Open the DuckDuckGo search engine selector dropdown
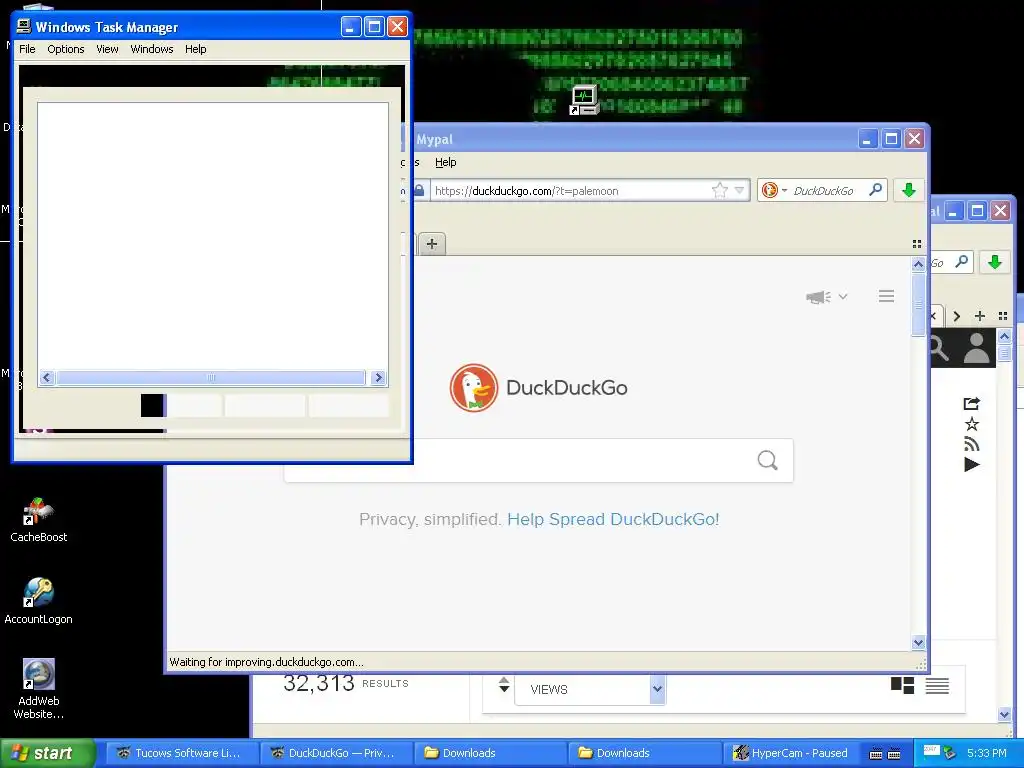The image size is (1024, 768). click(773, 190)
